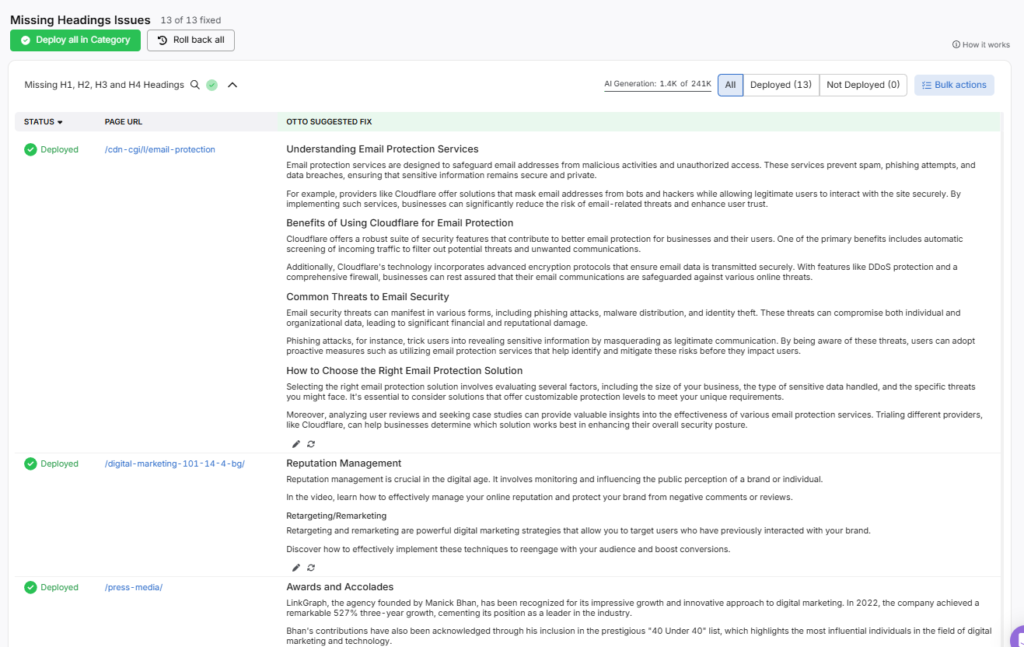
Task: Regenerate the email-protection suggested fix
Action: click(311, 444)
